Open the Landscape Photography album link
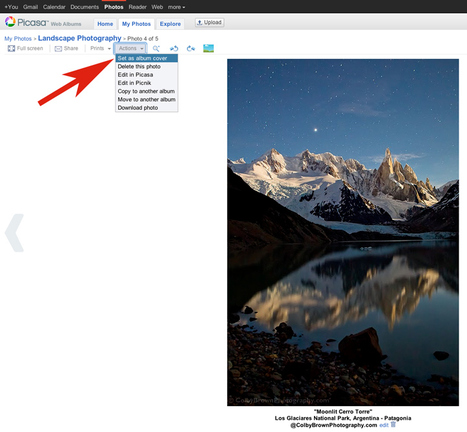Screen dimensions: 467x432 pos(79,38)
